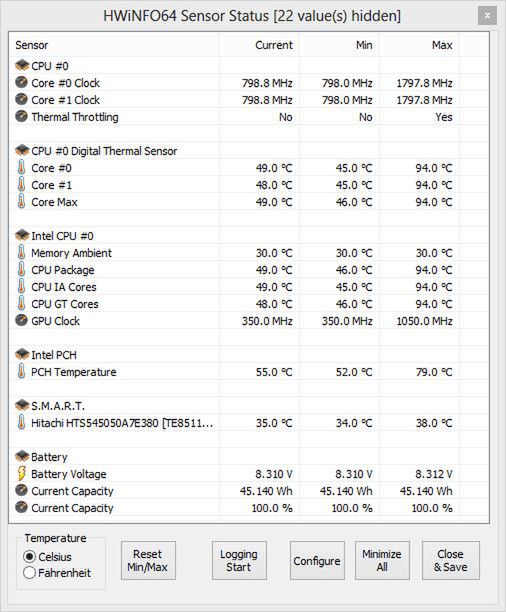Click the Close & Save button
Viewport: 506px width, 612px height.
click(451, 560)
